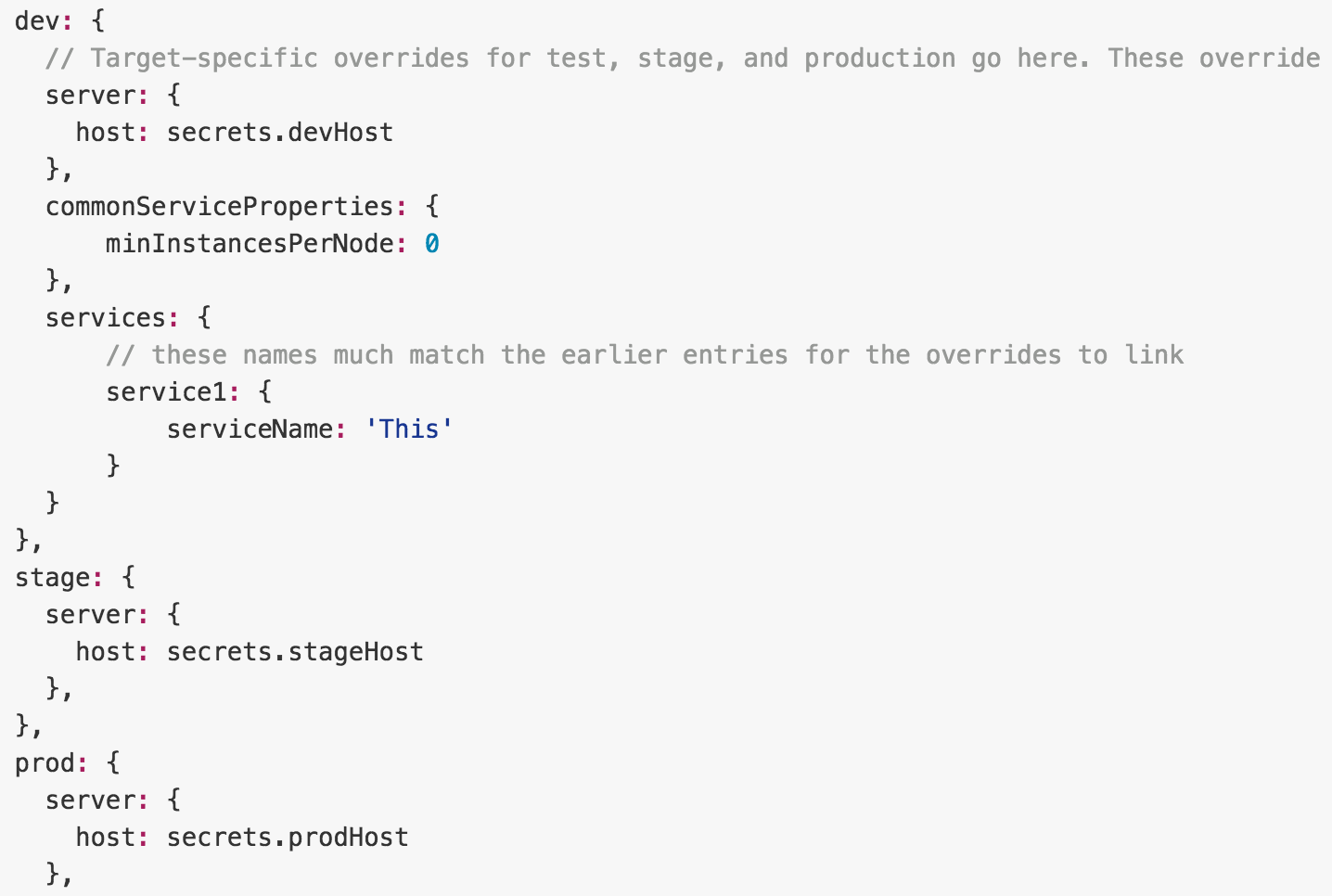Click the 'stage' key
This screenshot has height=896, width=1332.
(52, 578)
